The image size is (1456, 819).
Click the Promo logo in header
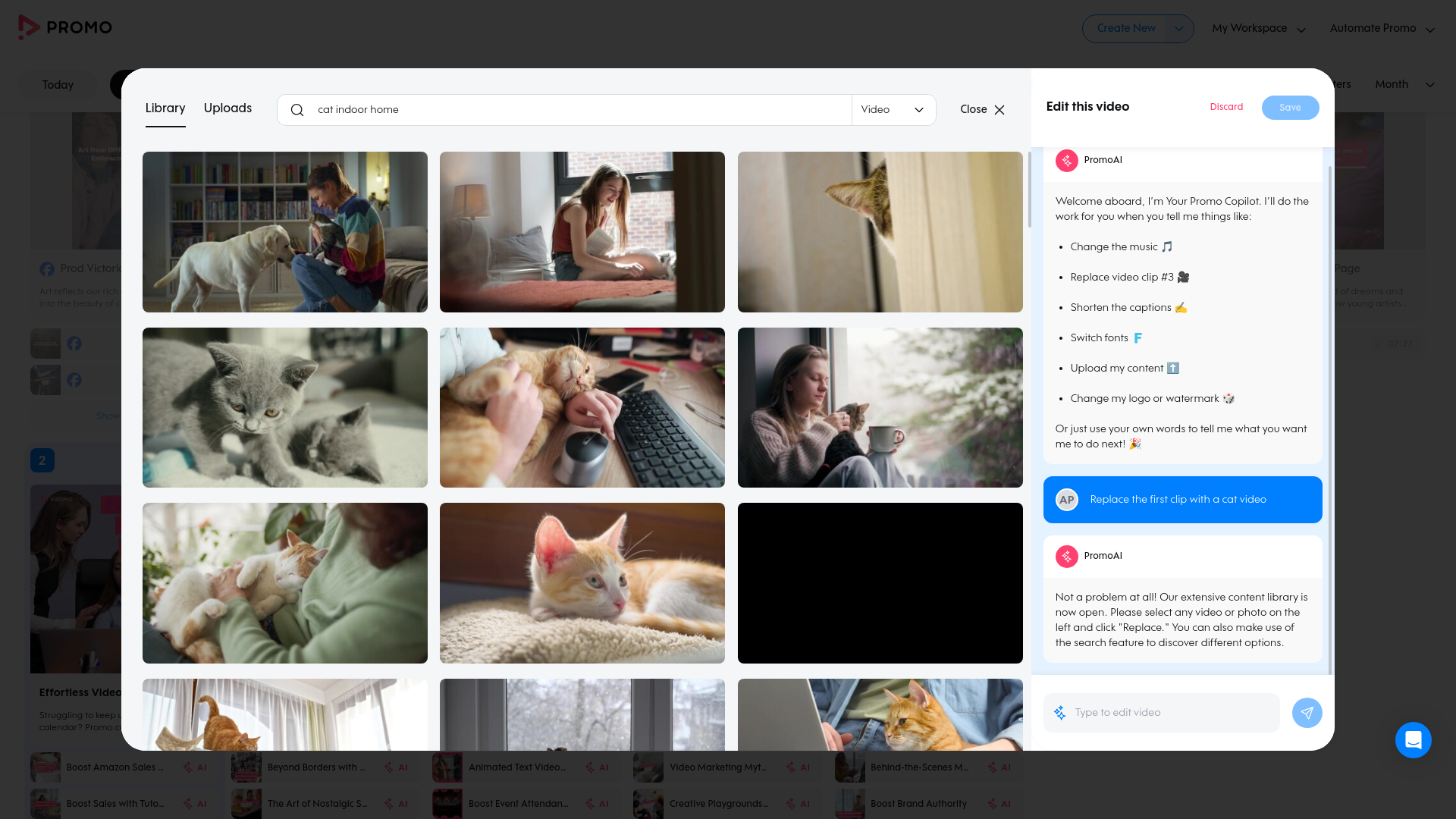[x=65, y=27]
